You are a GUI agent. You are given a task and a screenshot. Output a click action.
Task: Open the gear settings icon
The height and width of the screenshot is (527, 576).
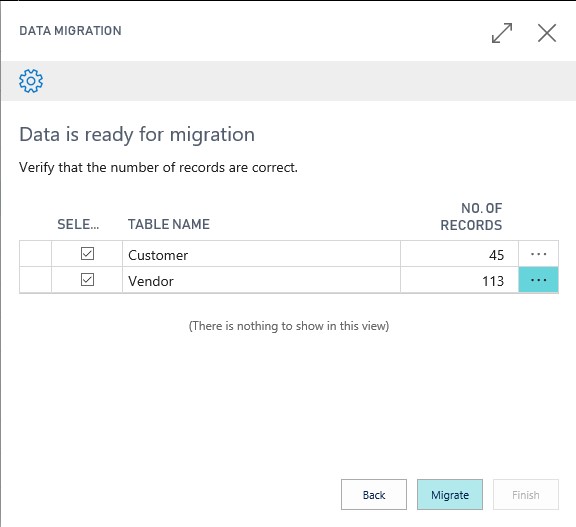coord(31,81)
